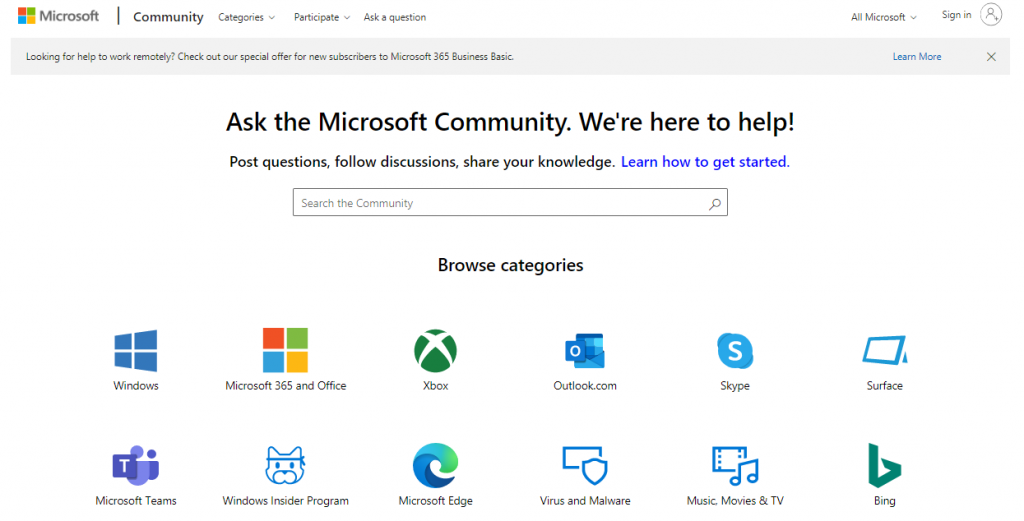Open the All Microsoft dropdown
Viewport: 1024px width, 521px height.
point(884,17)
